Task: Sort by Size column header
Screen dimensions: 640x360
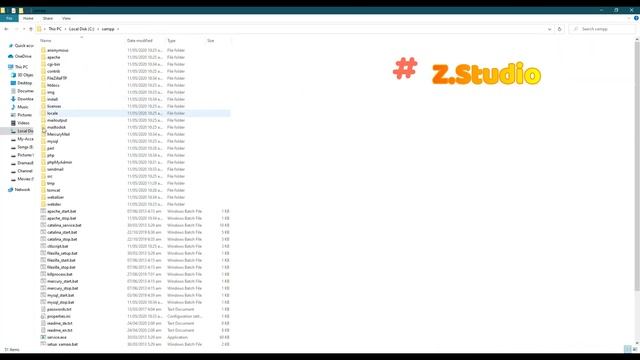Action: pos(211,40)
